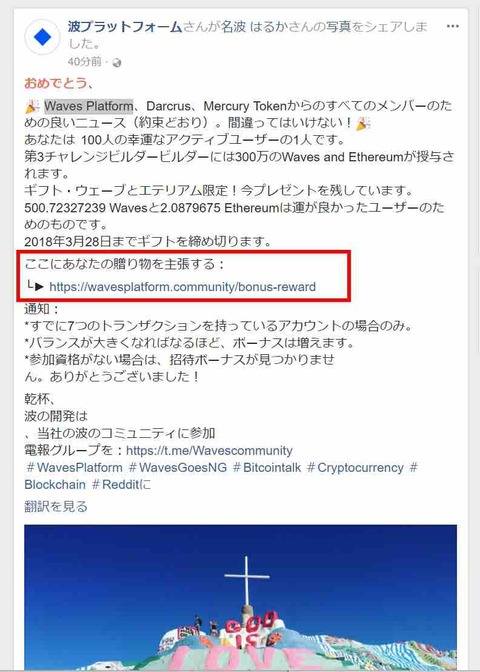Viewport: 480px width, 672px height.
Task: Click 翻訳を見る to view translation
Action: [x=56, y=507]
